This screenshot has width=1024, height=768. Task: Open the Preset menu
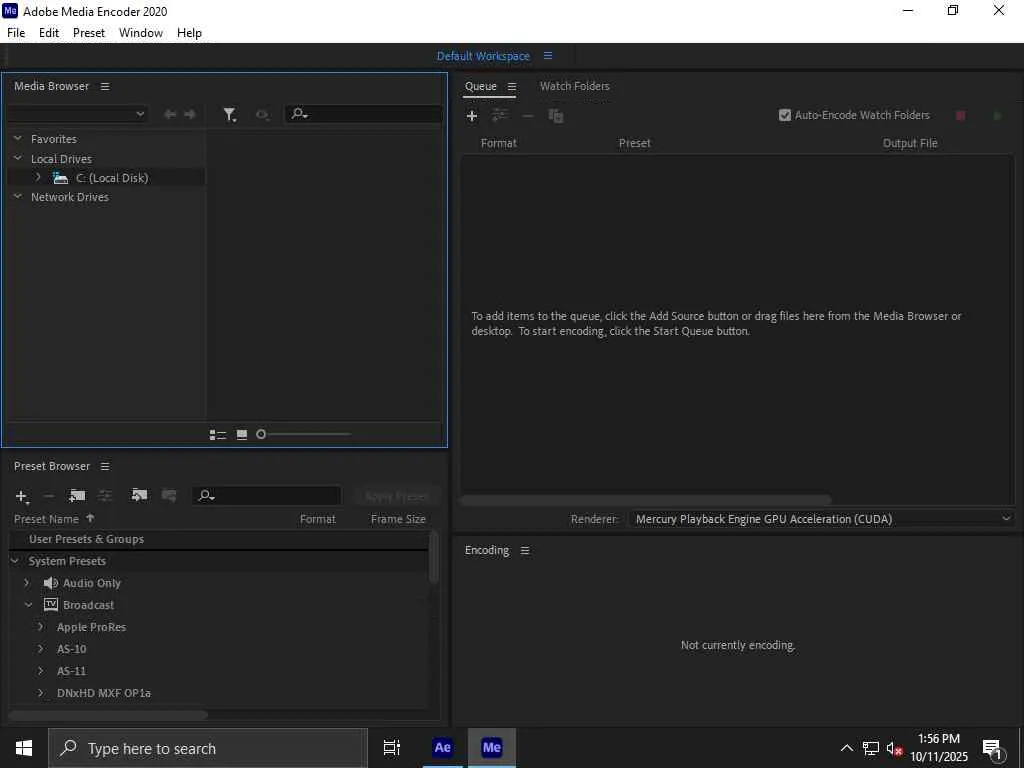(89, 33)
